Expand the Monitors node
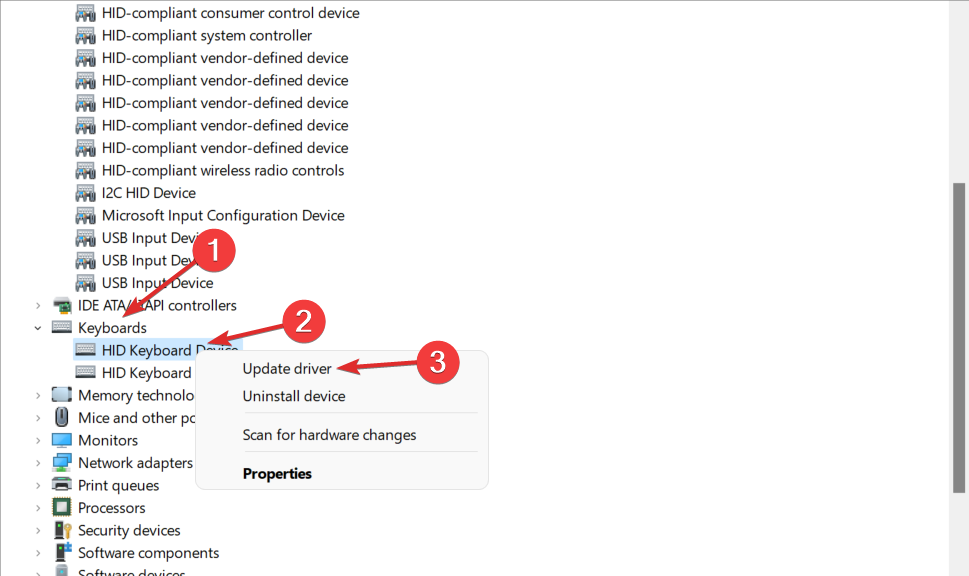 pos(38,440)
